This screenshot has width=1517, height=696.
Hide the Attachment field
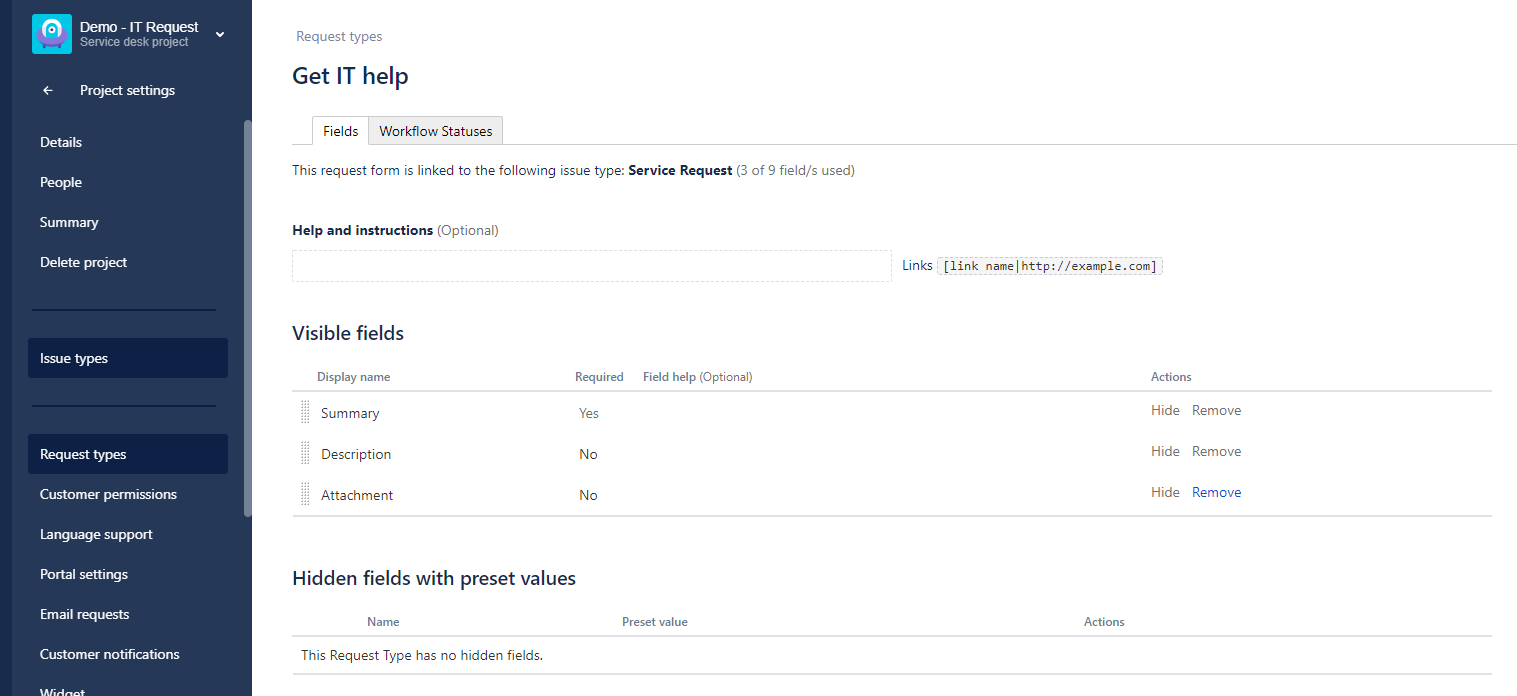(x=1165, y=492)
